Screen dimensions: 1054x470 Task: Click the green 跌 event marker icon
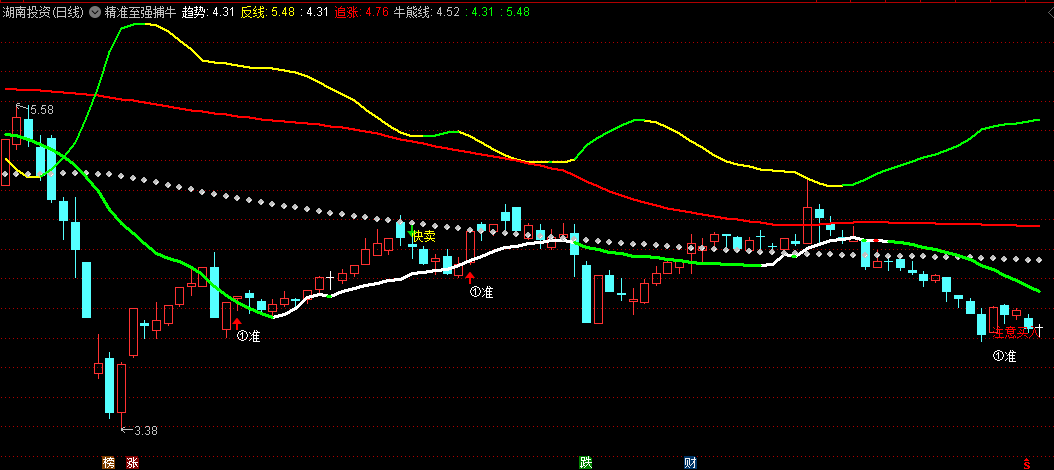point(587,463)
